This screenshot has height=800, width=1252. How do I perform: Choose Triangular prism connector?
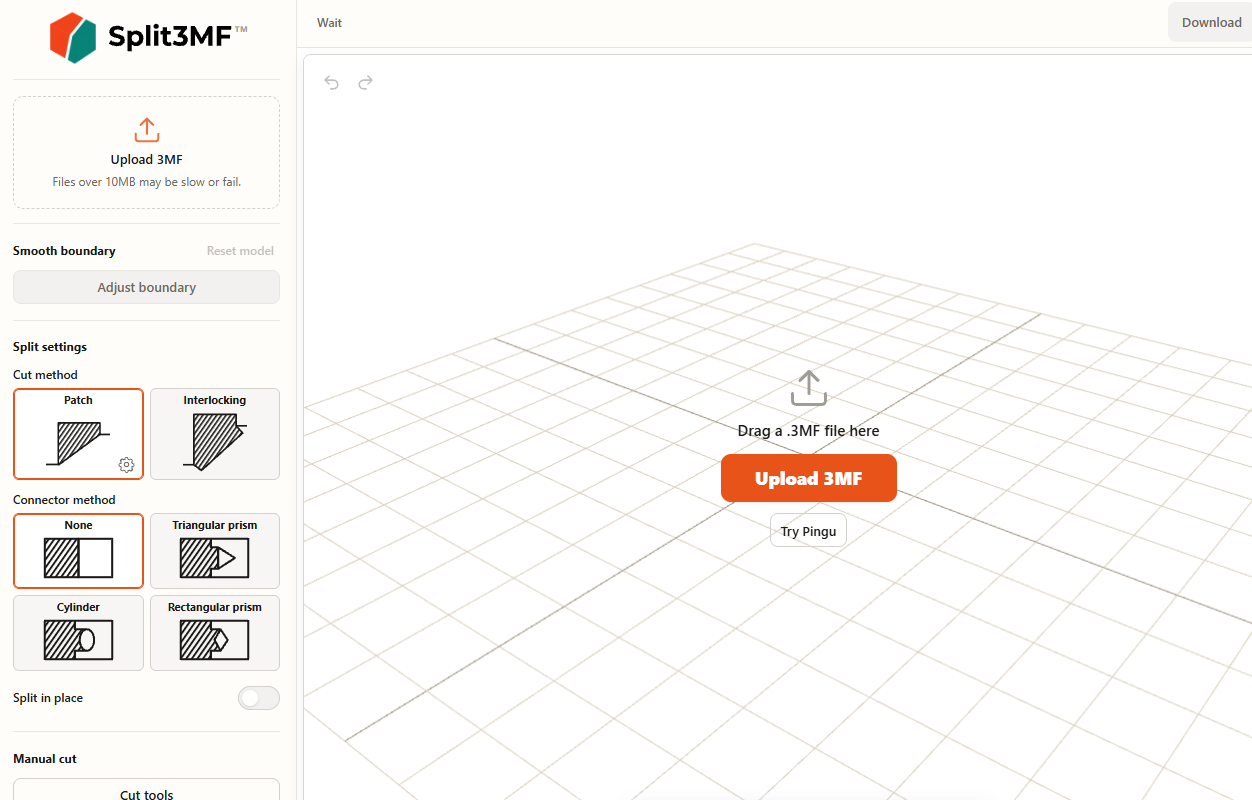point(215,551)
